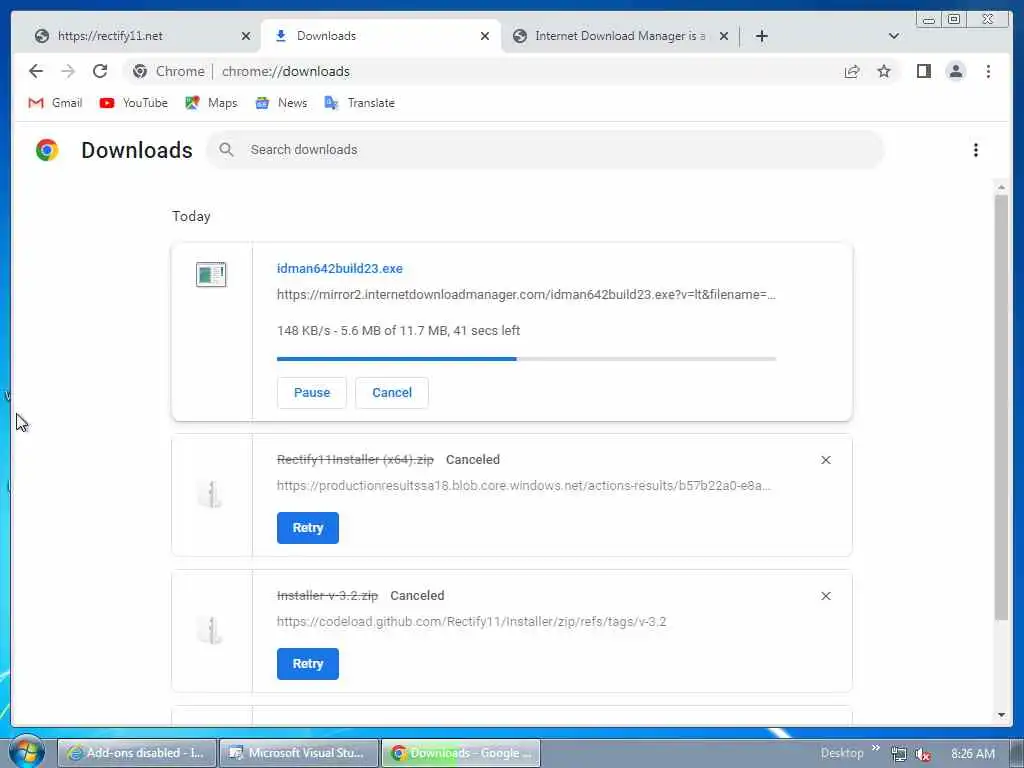Click the idman download progress bar

pos(526,359)
